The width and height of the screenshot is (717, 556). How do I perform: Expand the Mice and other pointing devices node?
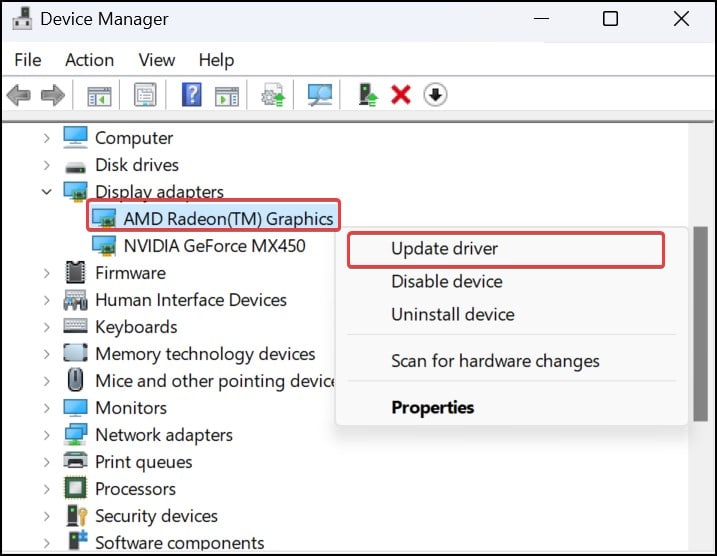[46, 381]
